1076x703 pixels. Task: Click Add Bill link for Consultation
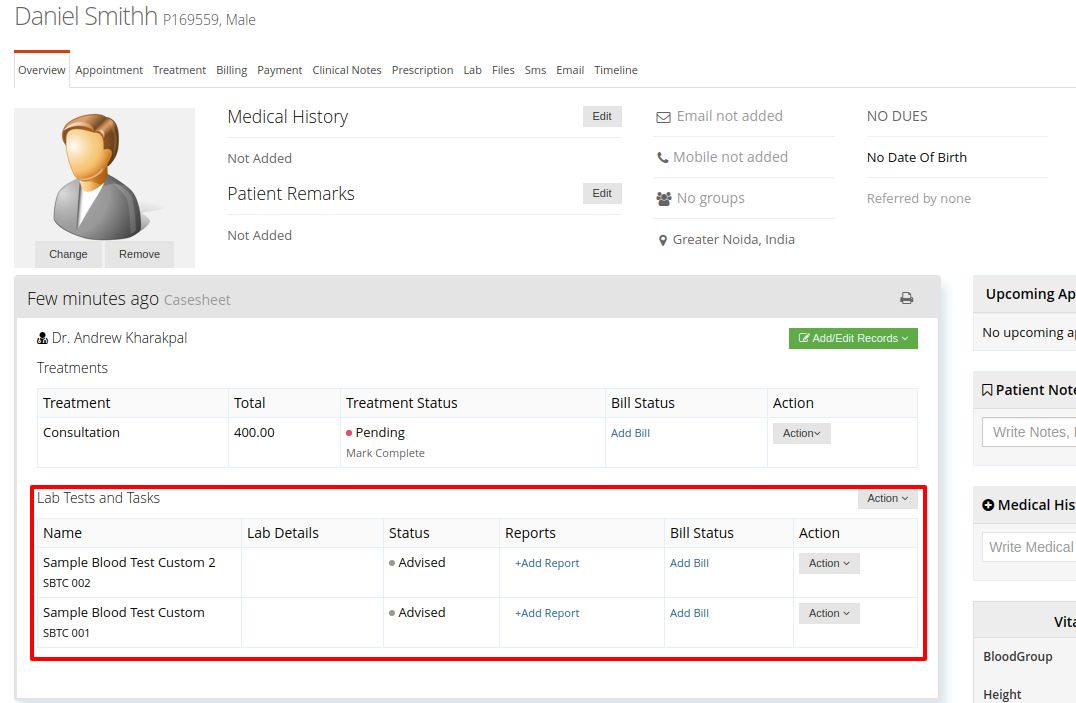click(630, 433)
